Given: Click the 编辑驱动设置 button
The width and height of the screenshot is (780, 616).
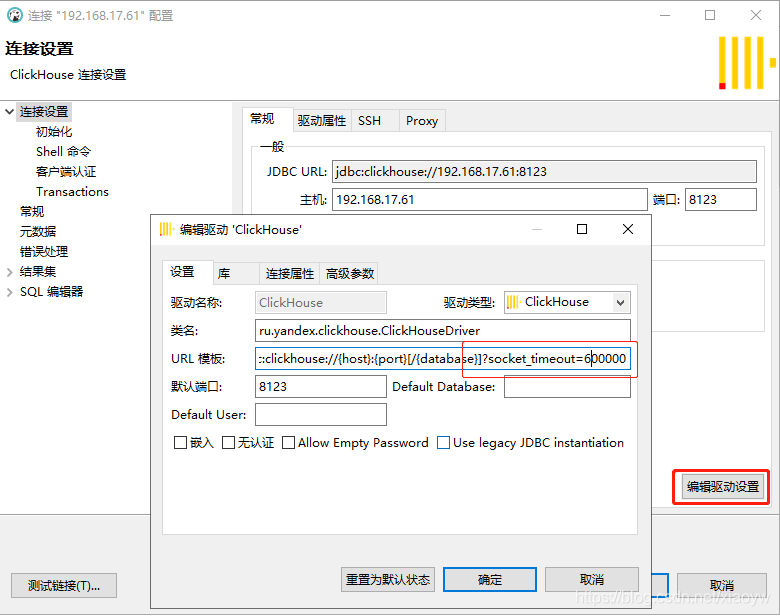Looking at the screenshot, I should 723,486.
